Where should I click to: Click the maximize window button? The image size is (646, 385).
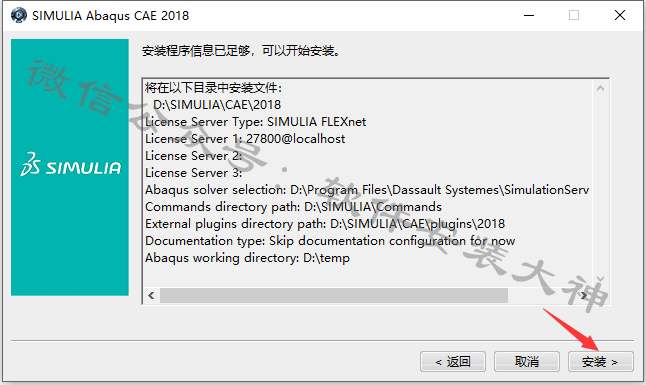point(574,16)
